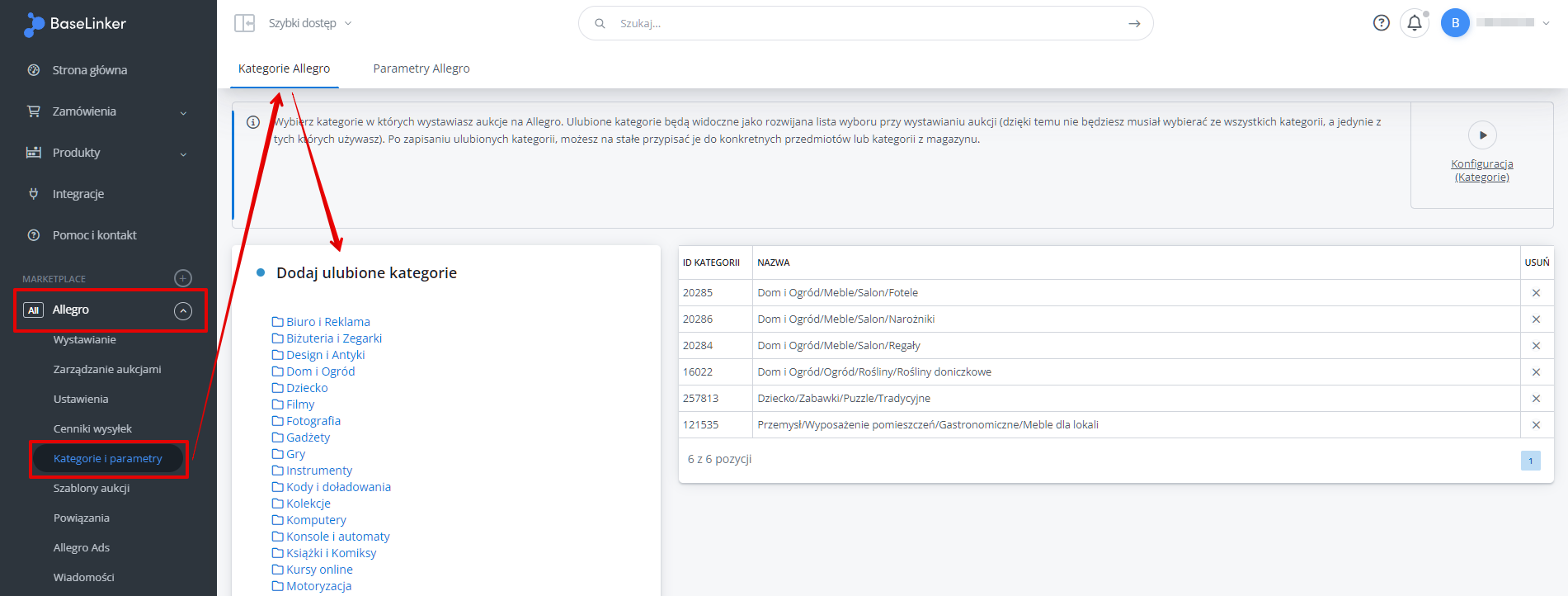The image size is (1568, 596).
Task: Add a marketplace with the plus icon
Action: (183, 278)
